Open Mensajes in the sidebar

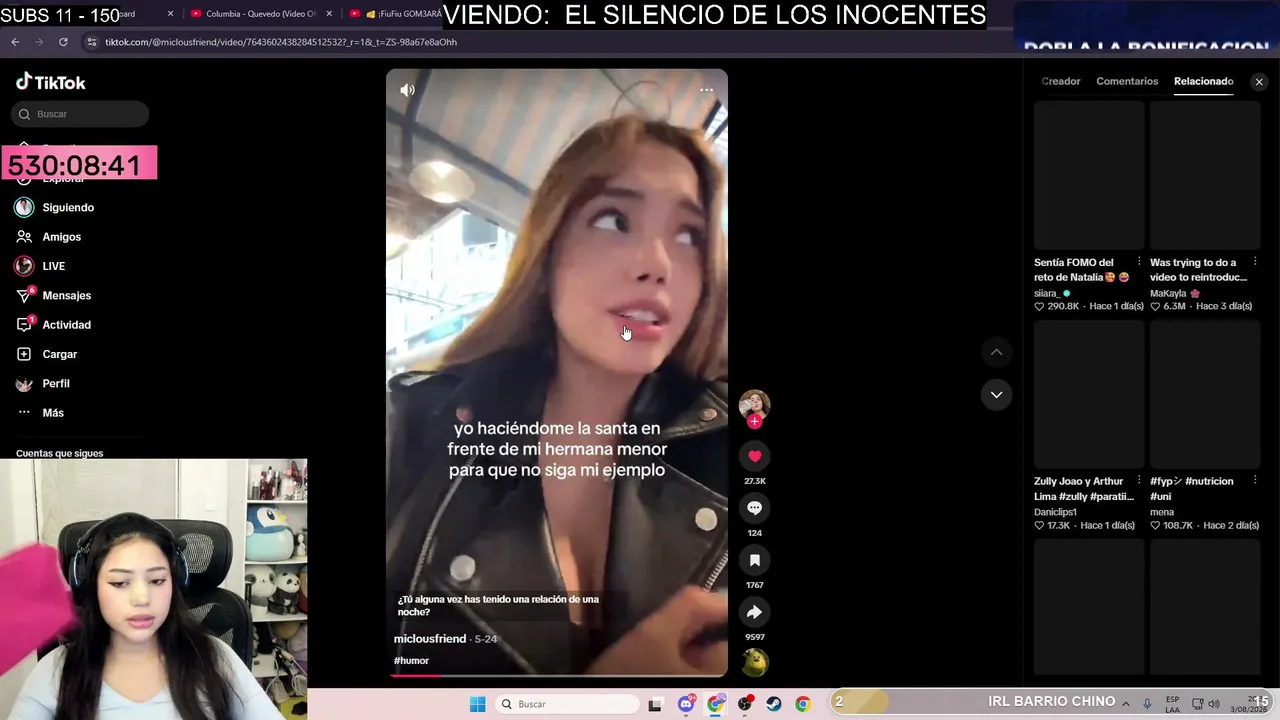(x=66, y=295)
